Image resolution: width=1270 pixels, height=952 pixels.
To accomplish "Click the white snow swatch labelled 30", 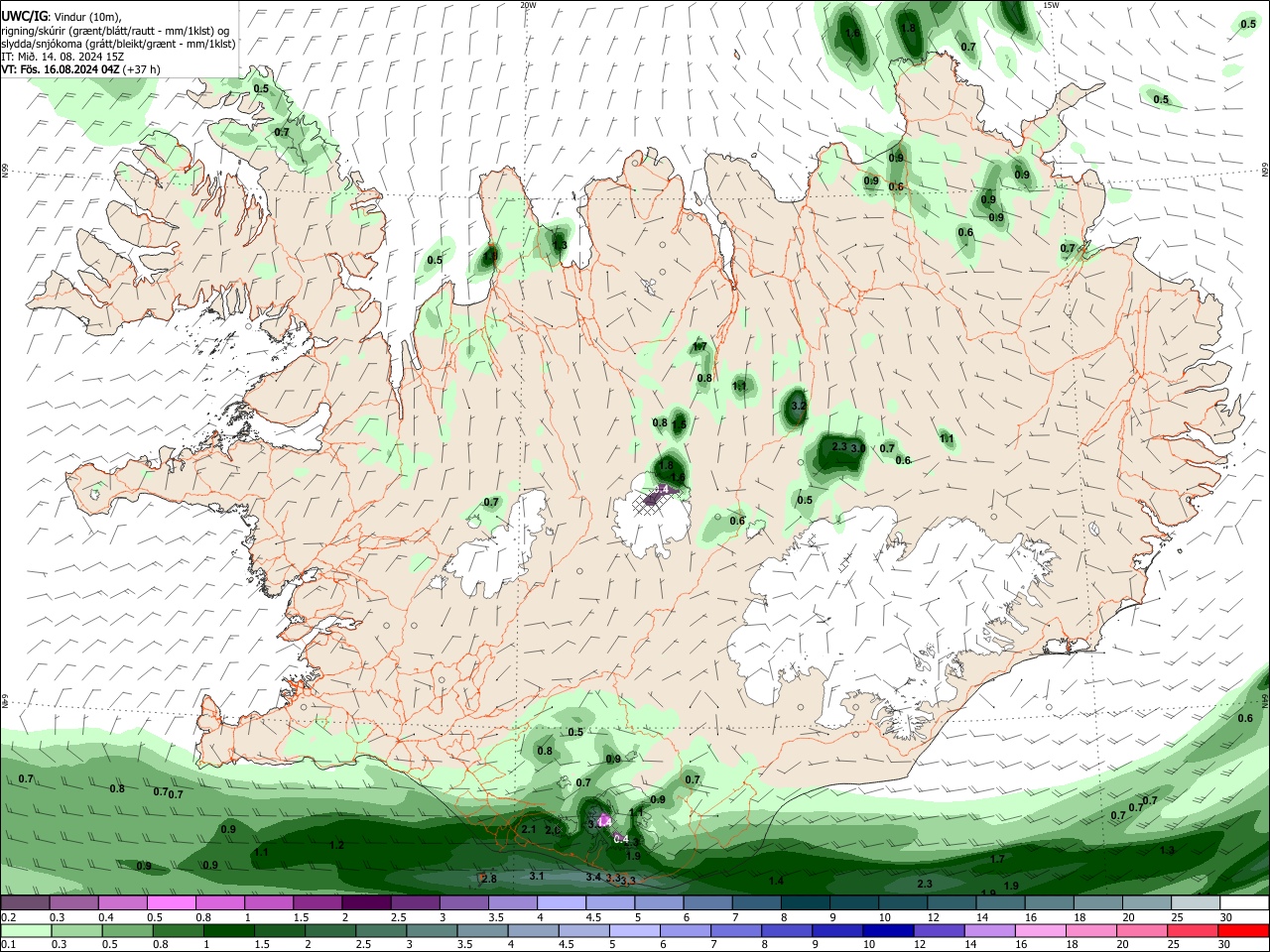I will coord(1243,902).
